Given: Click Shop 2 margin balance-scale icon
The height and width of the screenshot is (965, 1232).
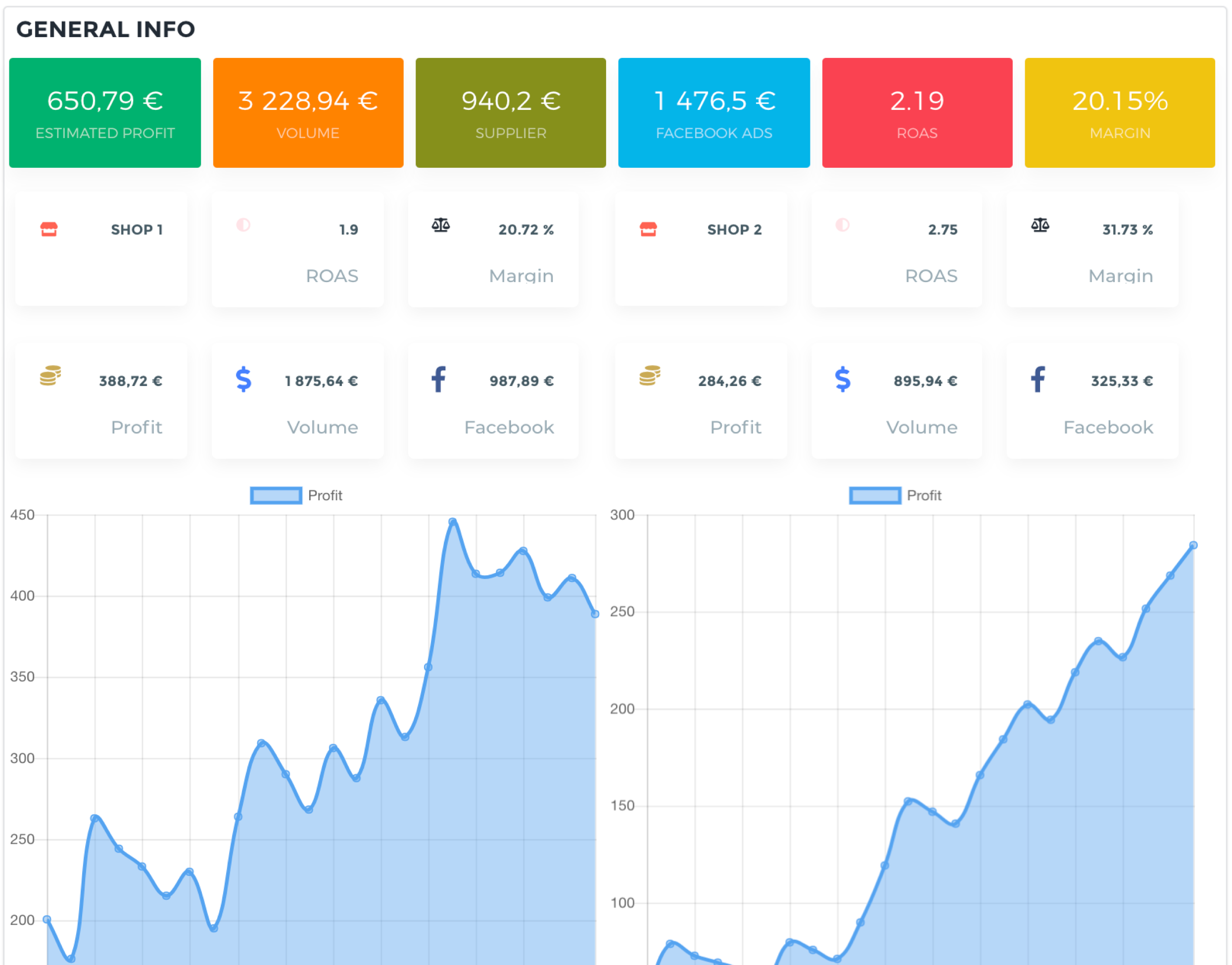Looking at the screenshot, I should [x=1040, y=226].
